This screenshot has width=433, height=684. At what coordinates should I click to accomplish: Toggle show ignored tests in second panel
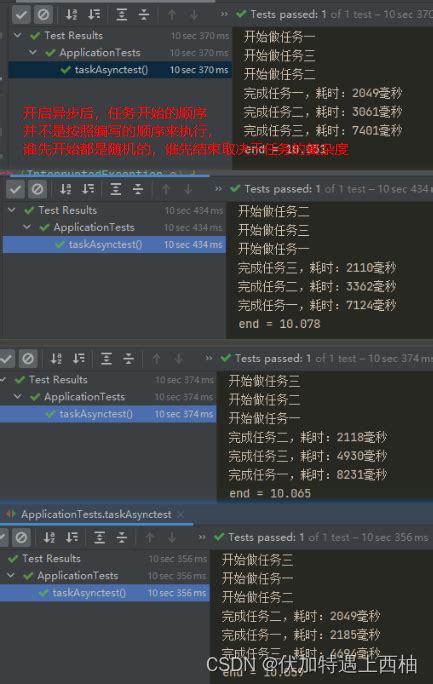pyautogui.click(x=37, y=189)
